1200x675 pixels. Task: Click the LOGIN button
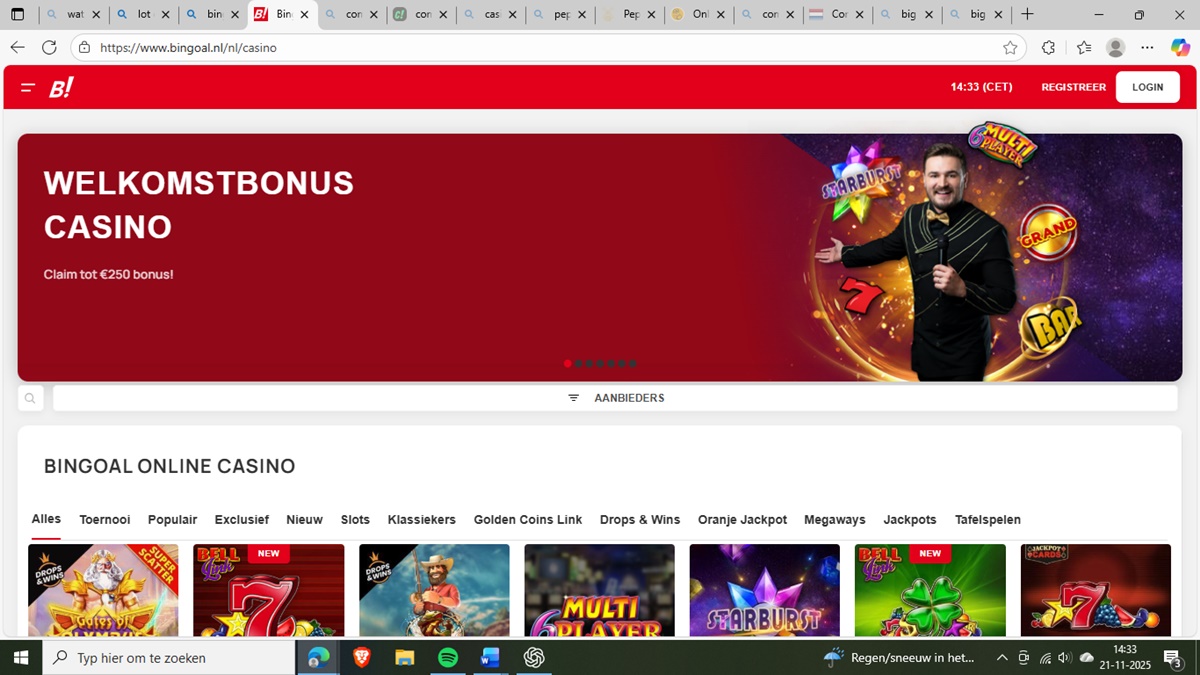(x=1147, y=87)
